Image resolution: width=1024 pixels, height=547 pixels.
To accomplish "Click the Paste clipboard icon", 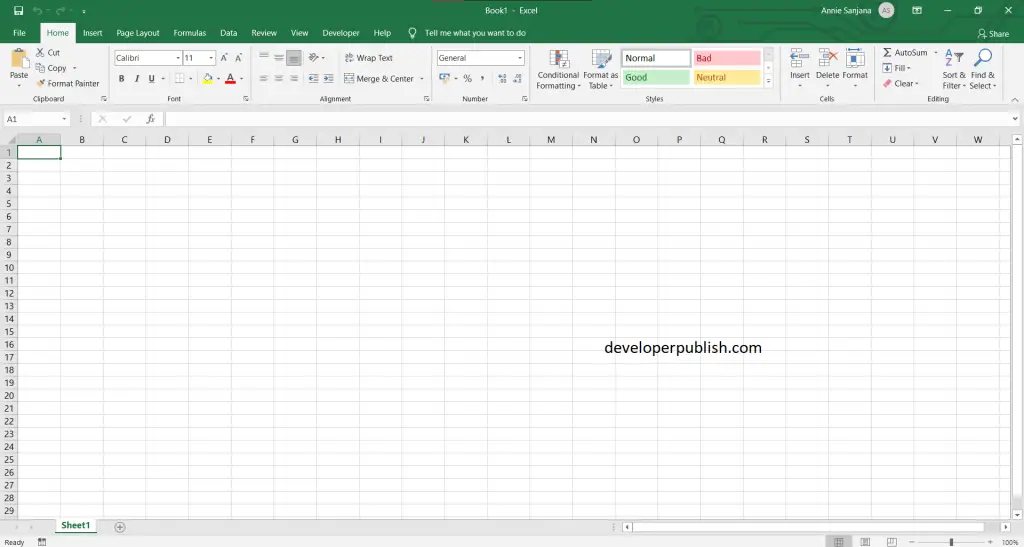I will pos(20,59).
